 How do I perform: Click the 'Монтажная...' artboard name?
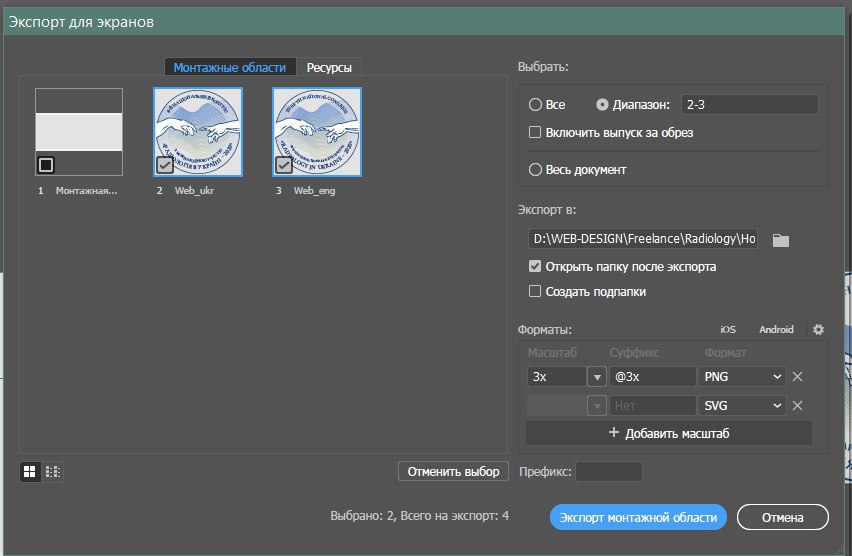86,191
